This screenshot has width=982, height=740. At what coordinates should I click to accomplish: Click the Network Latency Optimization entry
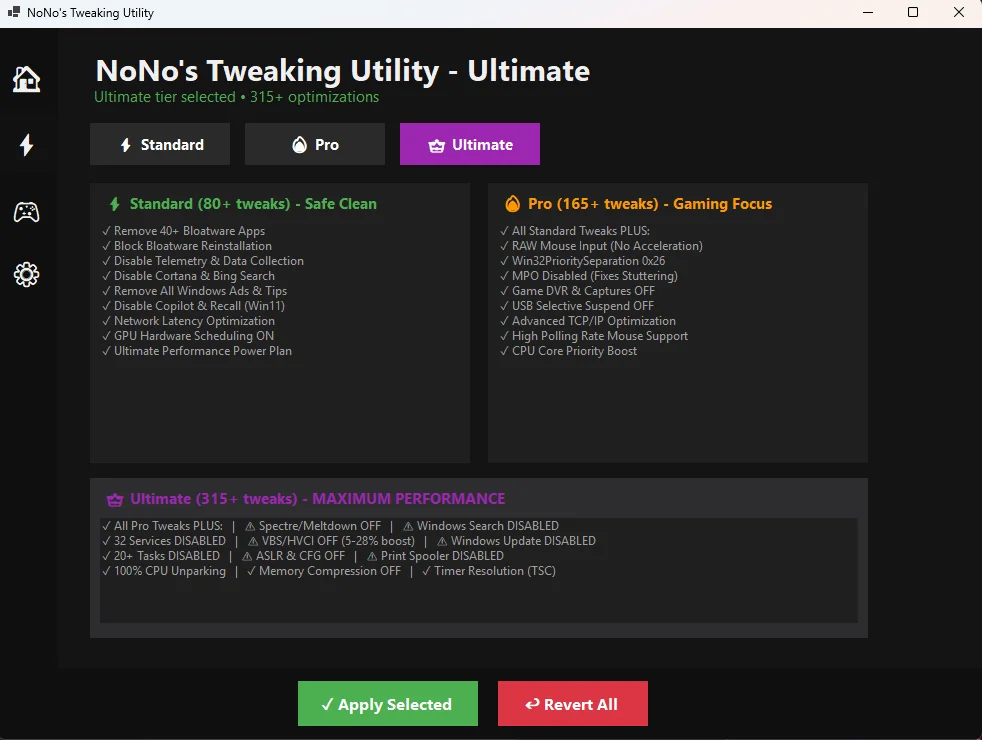coord(190,320)
